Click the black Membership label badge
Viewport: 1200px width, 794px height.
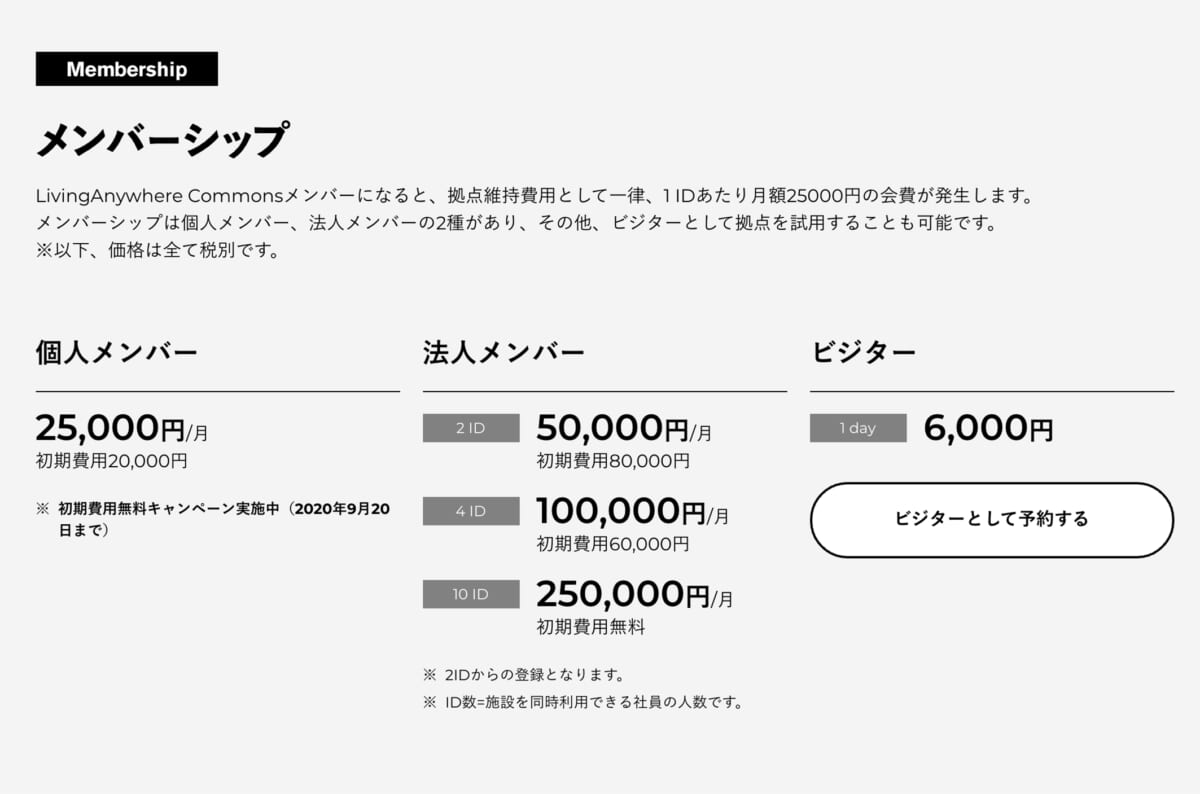tap(127, 69)
